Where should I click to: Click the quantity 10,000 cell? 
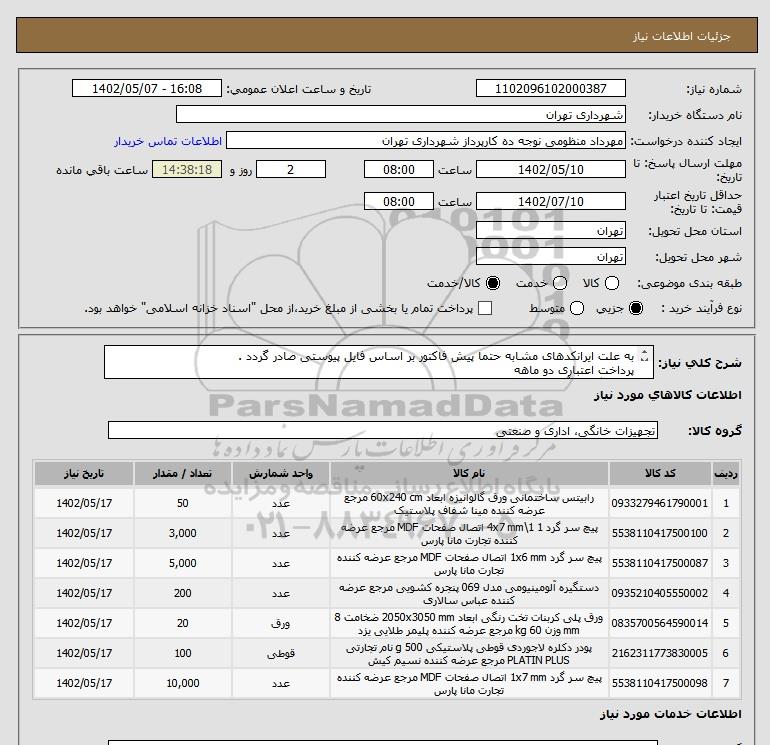click(183, 683)
